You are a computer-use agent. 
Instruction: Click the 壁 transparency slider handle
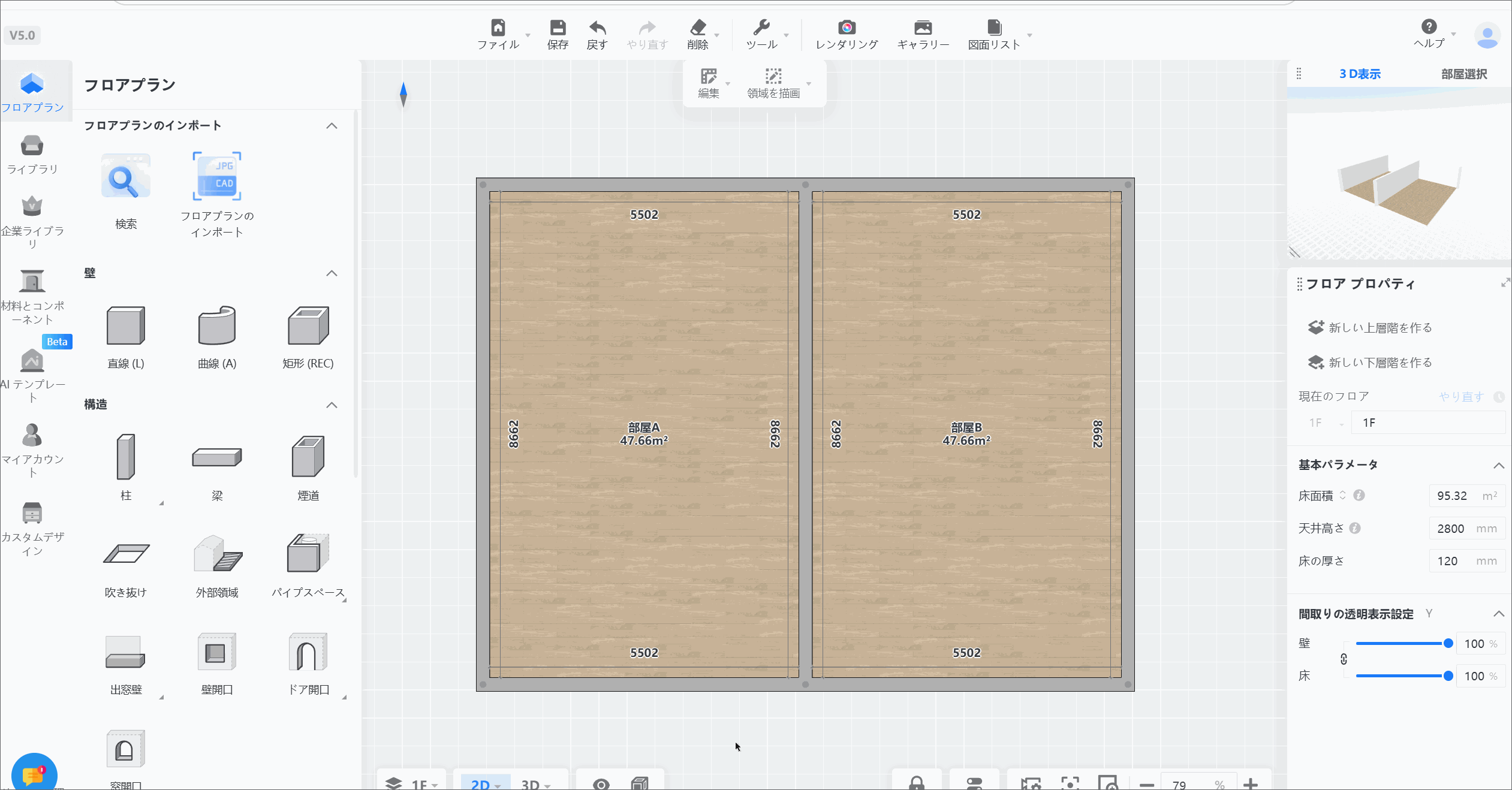pos(1448,643)
